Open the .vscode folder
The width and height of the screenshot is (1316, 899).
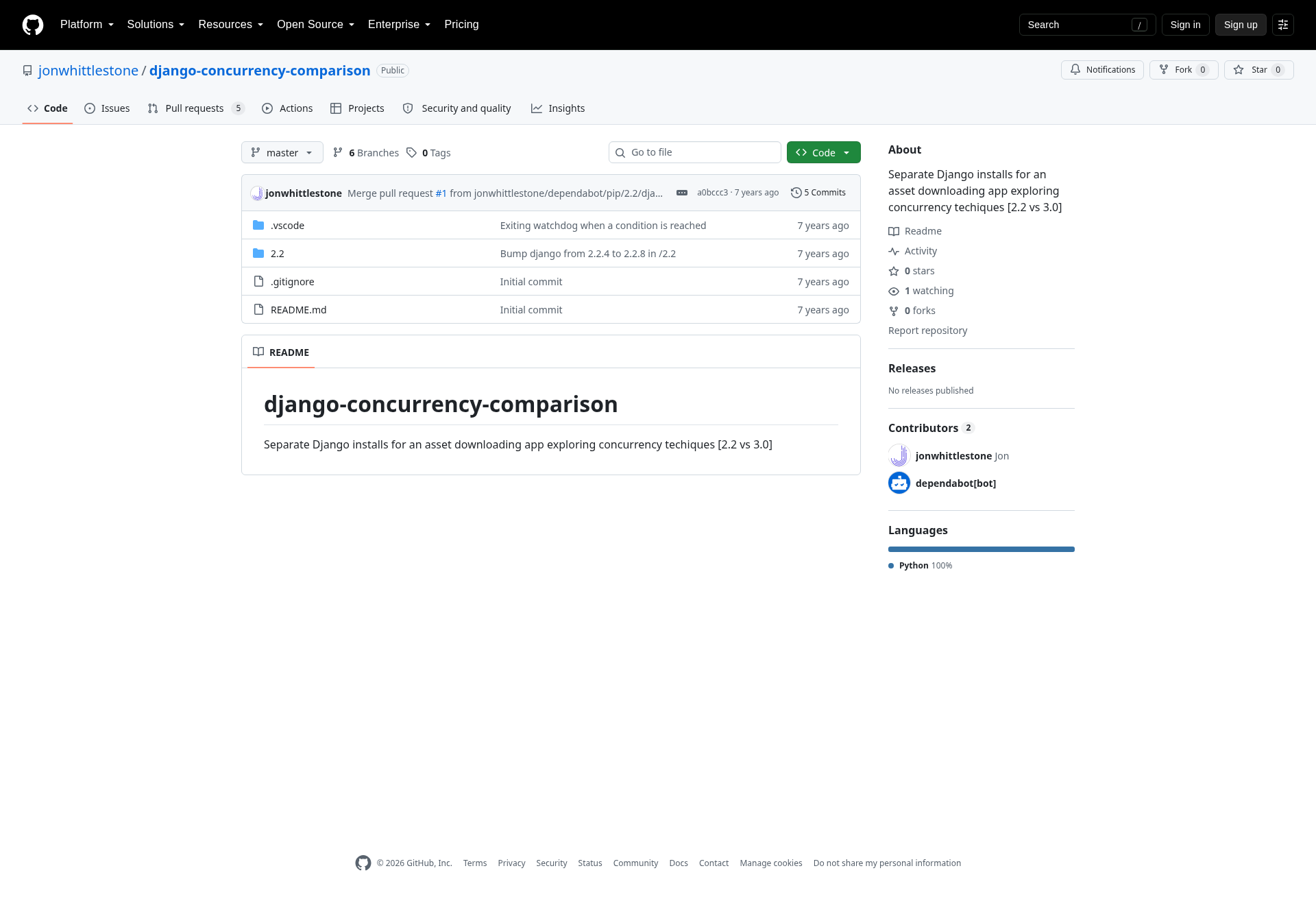(x=287, y=226)
